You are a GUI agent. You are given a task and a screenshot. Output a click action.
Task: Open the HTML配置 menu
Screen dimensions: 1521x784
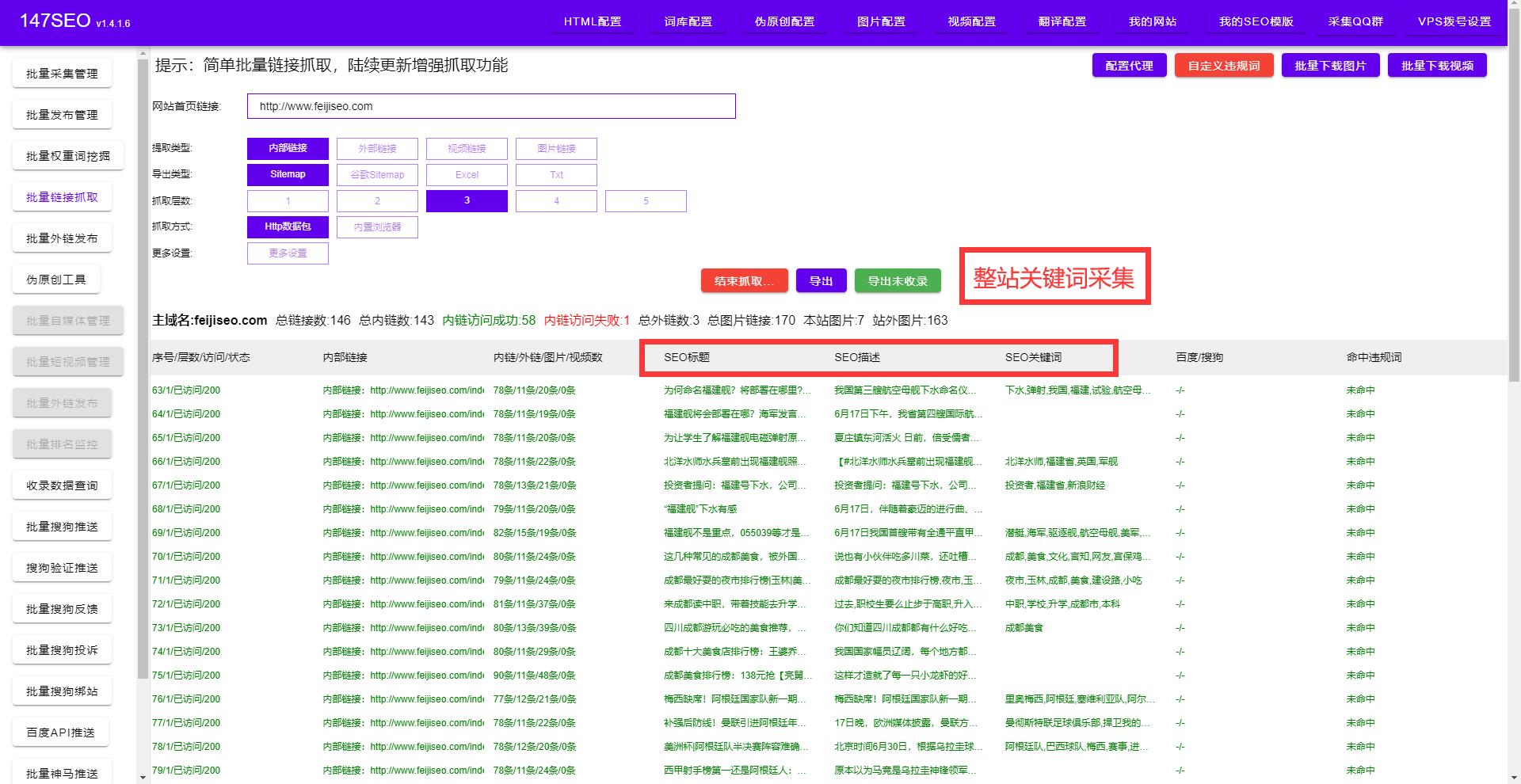tap(593, 22)
